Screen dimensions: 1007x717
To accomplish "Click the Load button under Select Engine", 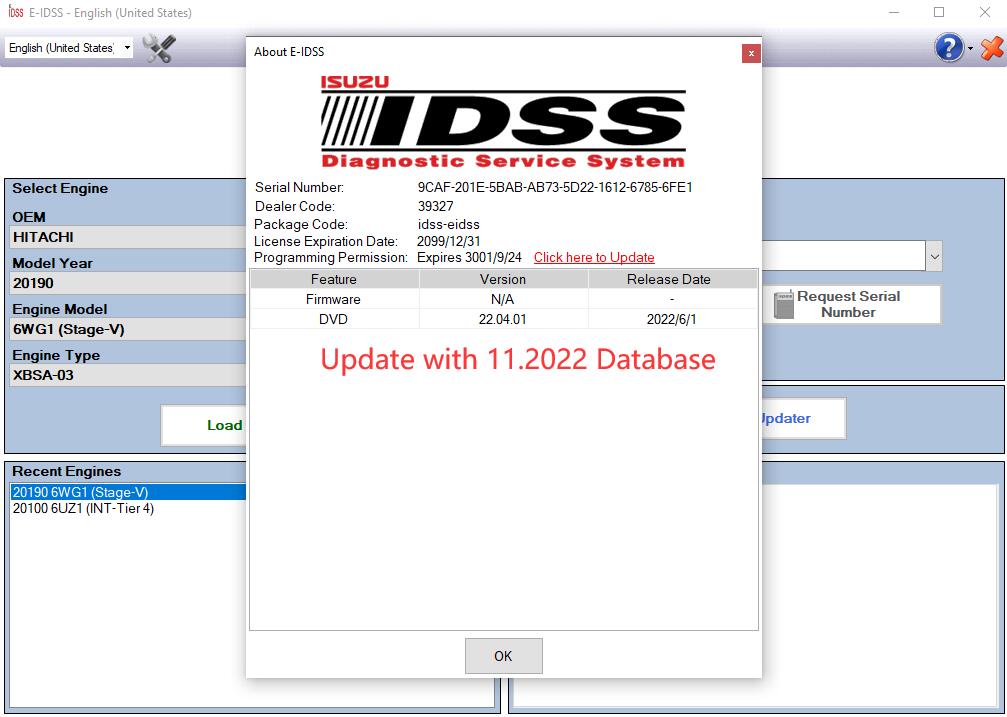I will (x=203, y=425).
